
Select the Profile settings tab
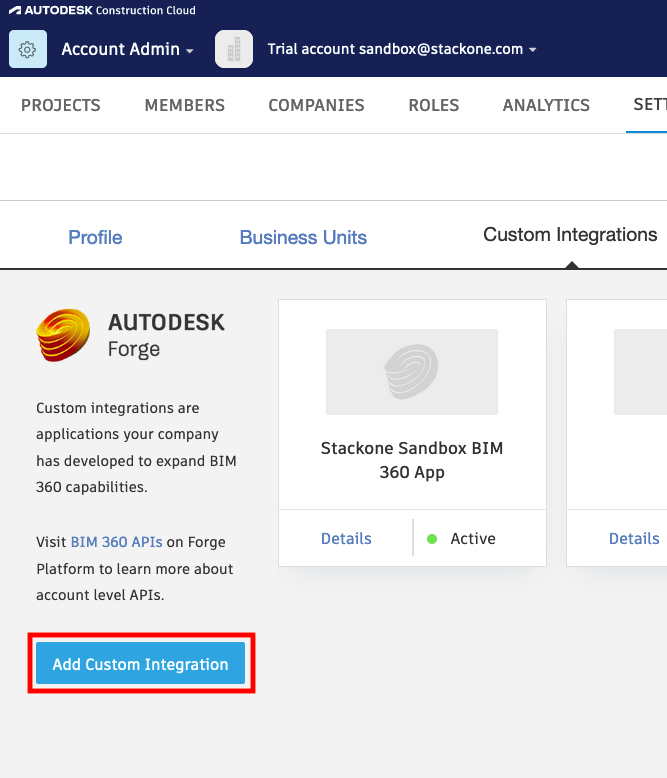pos(95,237)
